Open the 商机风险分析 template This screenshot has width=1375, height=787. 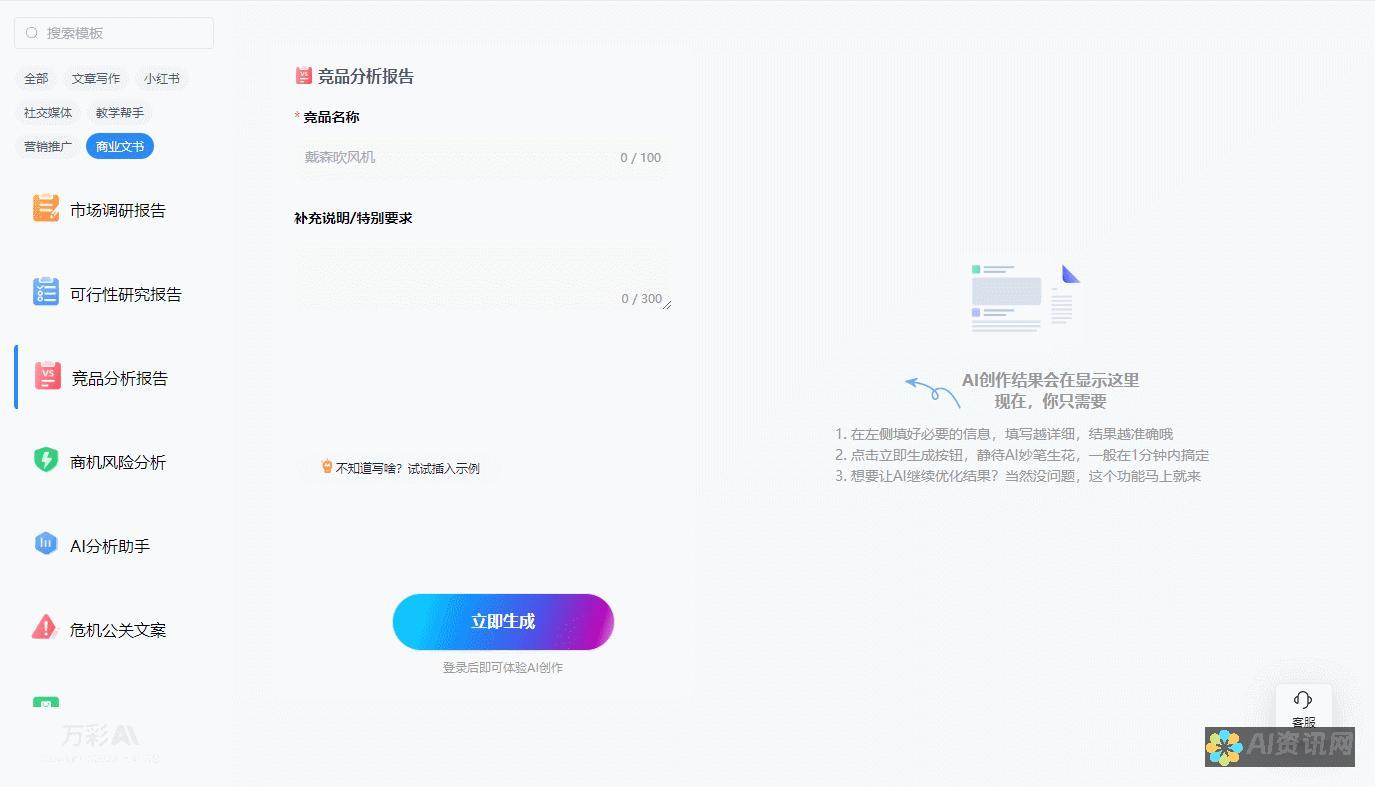[118, 462]
